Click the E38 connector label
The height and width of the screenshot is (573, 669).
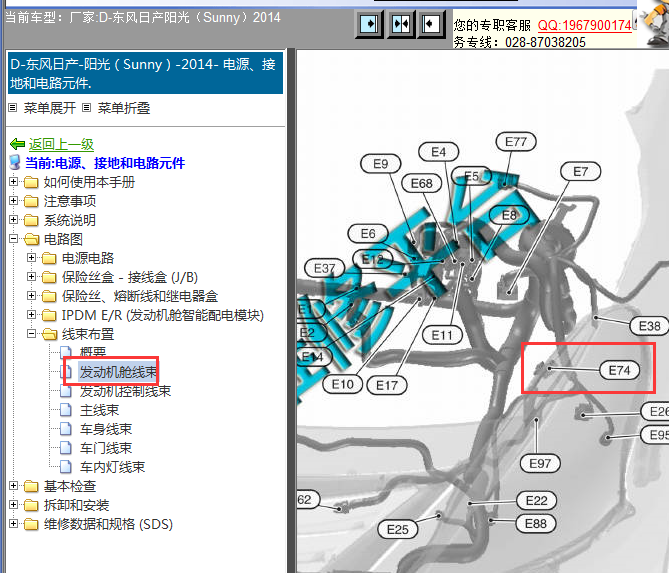tap(649, 326)
